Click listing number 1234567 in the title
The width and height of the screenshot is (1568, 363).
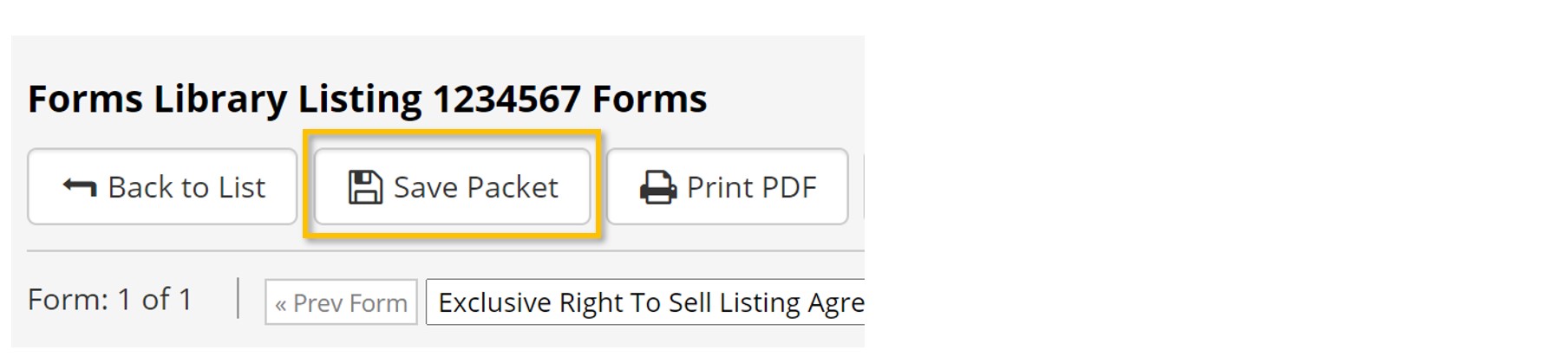(x=506, y=99)
